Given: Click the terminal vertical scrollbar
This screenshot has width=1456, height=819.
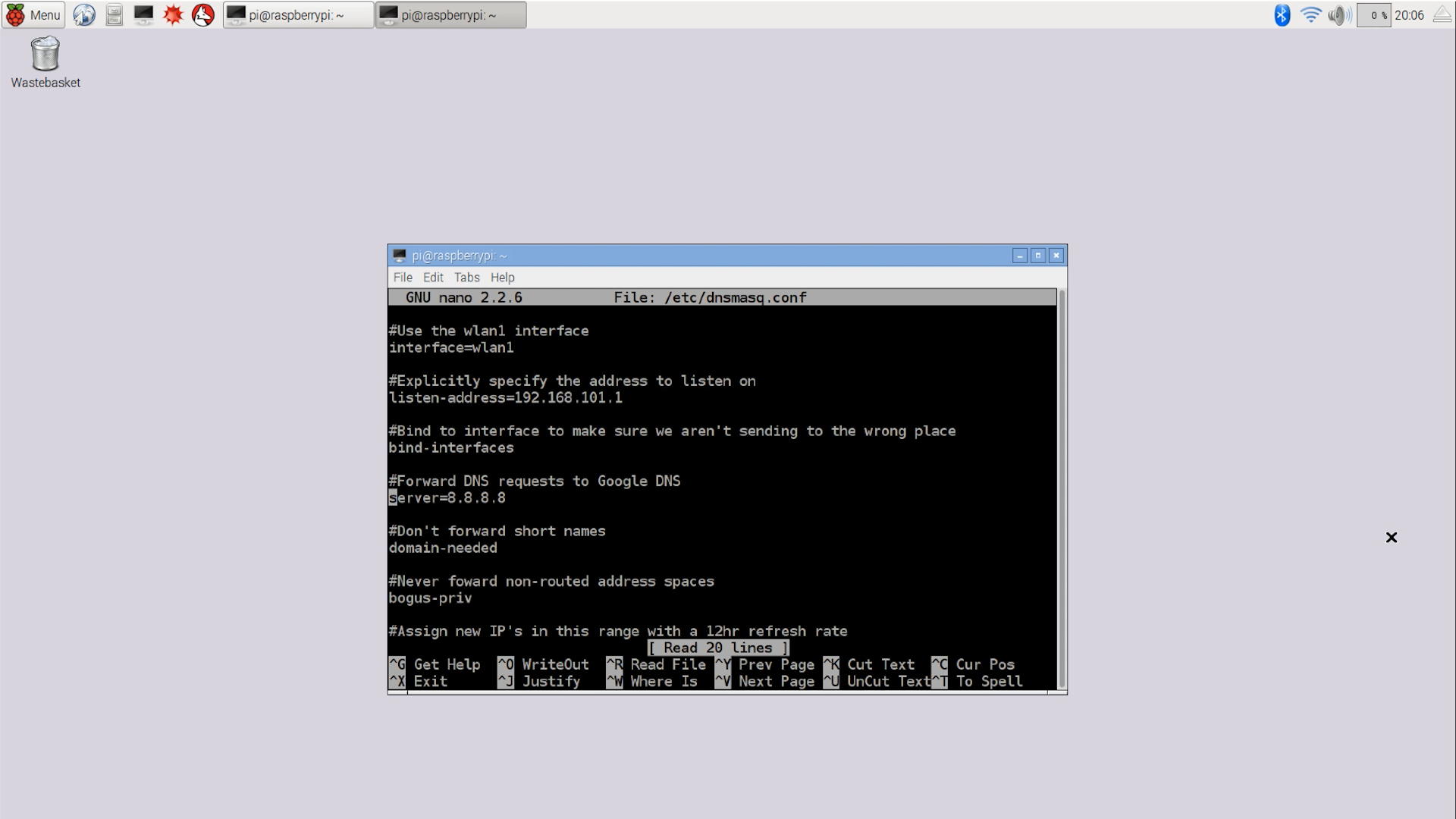Looking at the screenshot, I should click(1062, 488).
